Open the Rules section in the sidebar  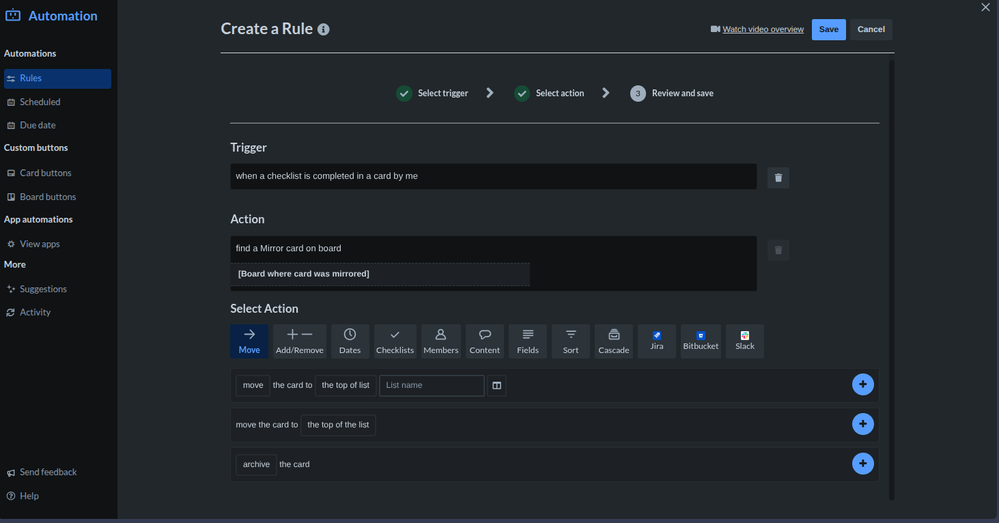(x=57, y=78)
